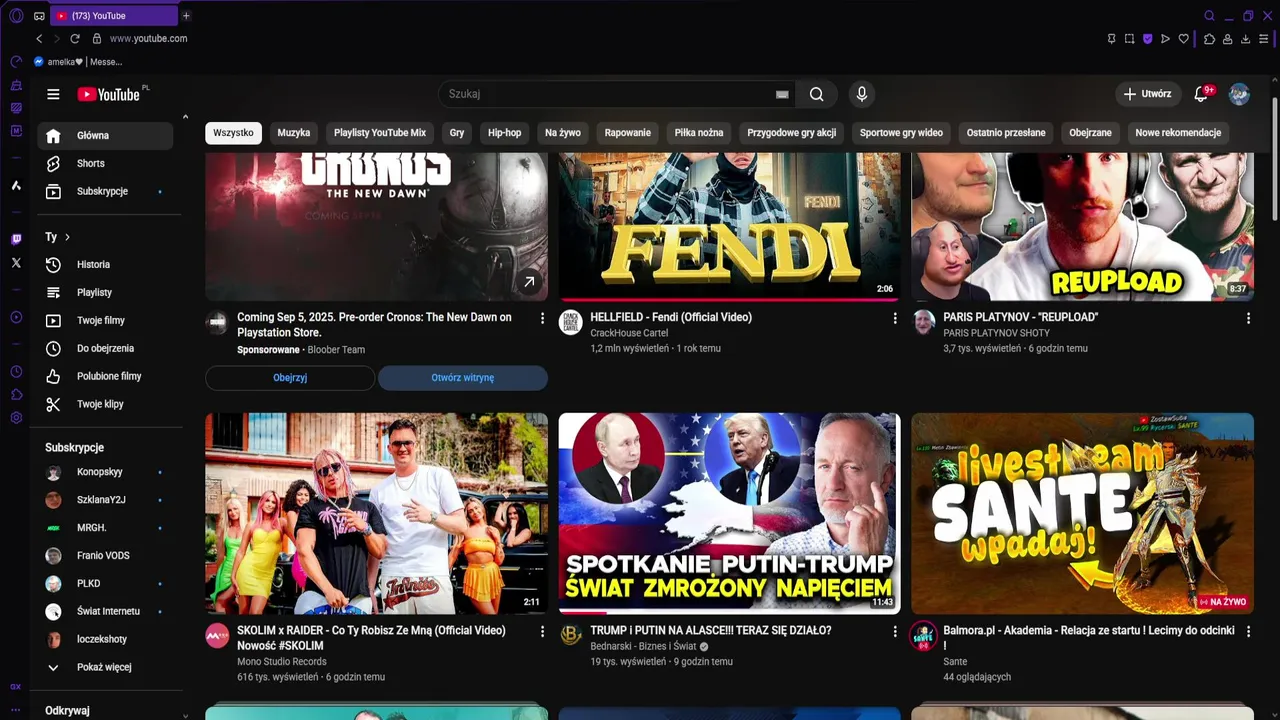Open SANTE livestream thumbnail
Viewport: 1280px width, 720px height.
(1083, 513)
